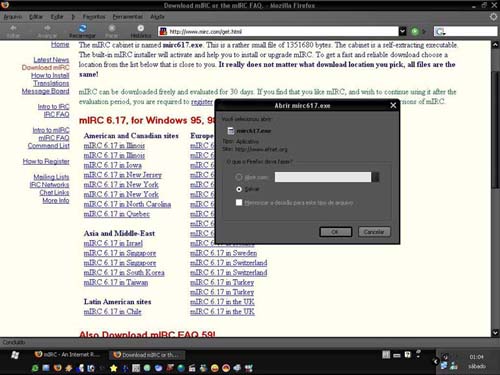Open Translations sidebar link
Screen dimensions: 500x375
point(51,83)
